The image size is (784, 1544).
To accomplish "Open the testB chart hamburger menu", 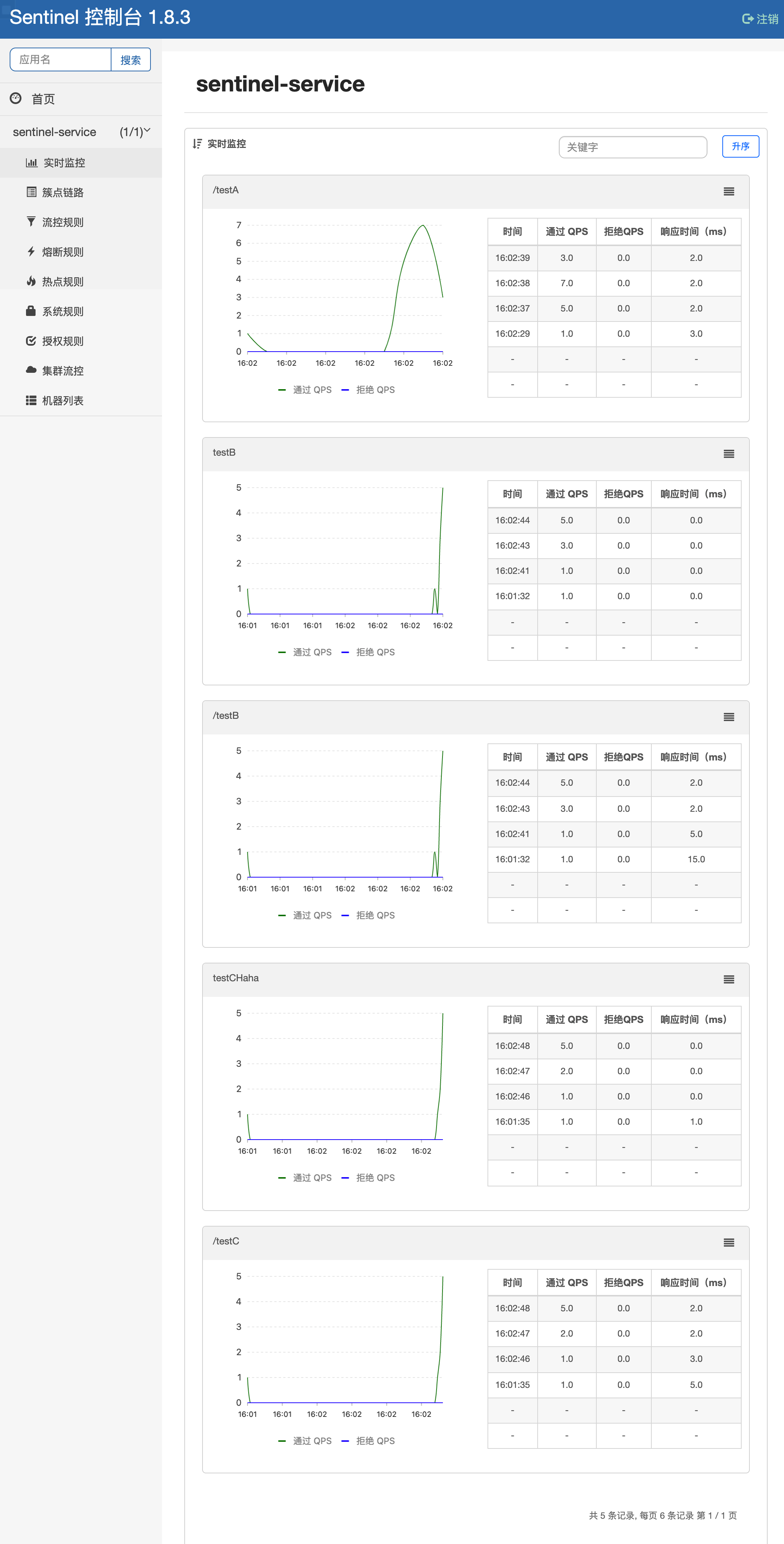I will 728,454.
